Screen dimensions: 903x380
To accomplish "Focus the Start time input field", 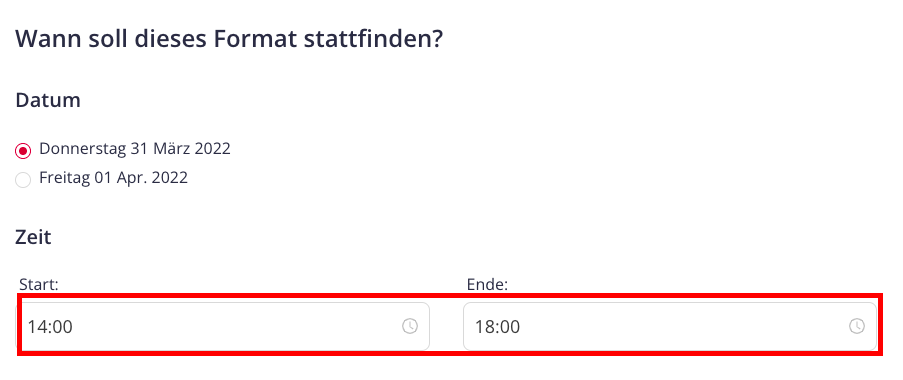I will tap(222, 326).
